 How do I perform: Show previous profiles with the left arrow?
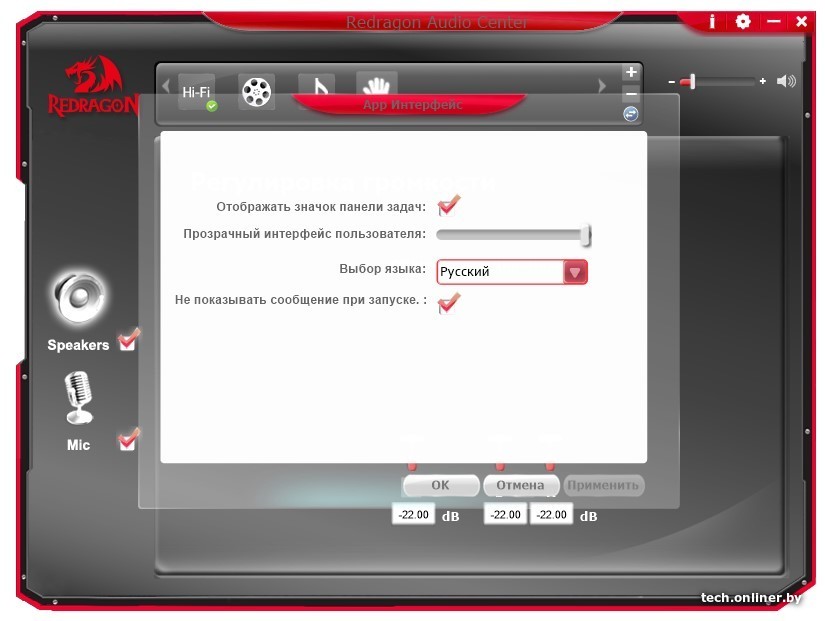(x=166, y=86)
